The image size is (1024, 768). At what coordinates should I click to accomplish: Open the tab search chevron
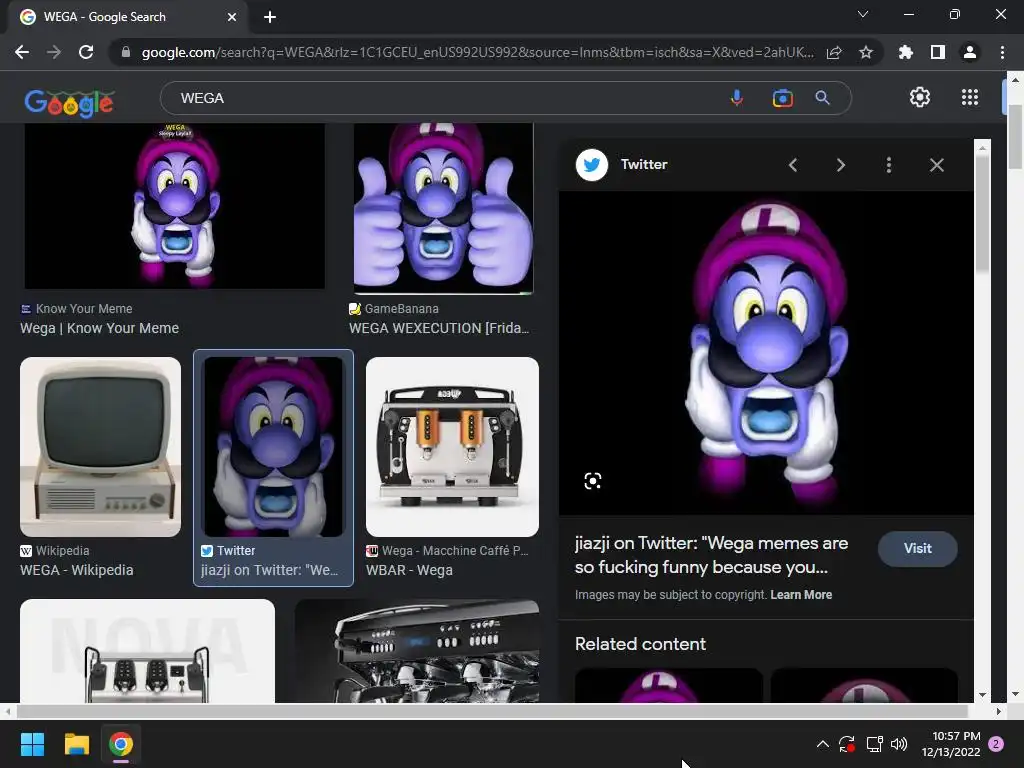[863, 14]
